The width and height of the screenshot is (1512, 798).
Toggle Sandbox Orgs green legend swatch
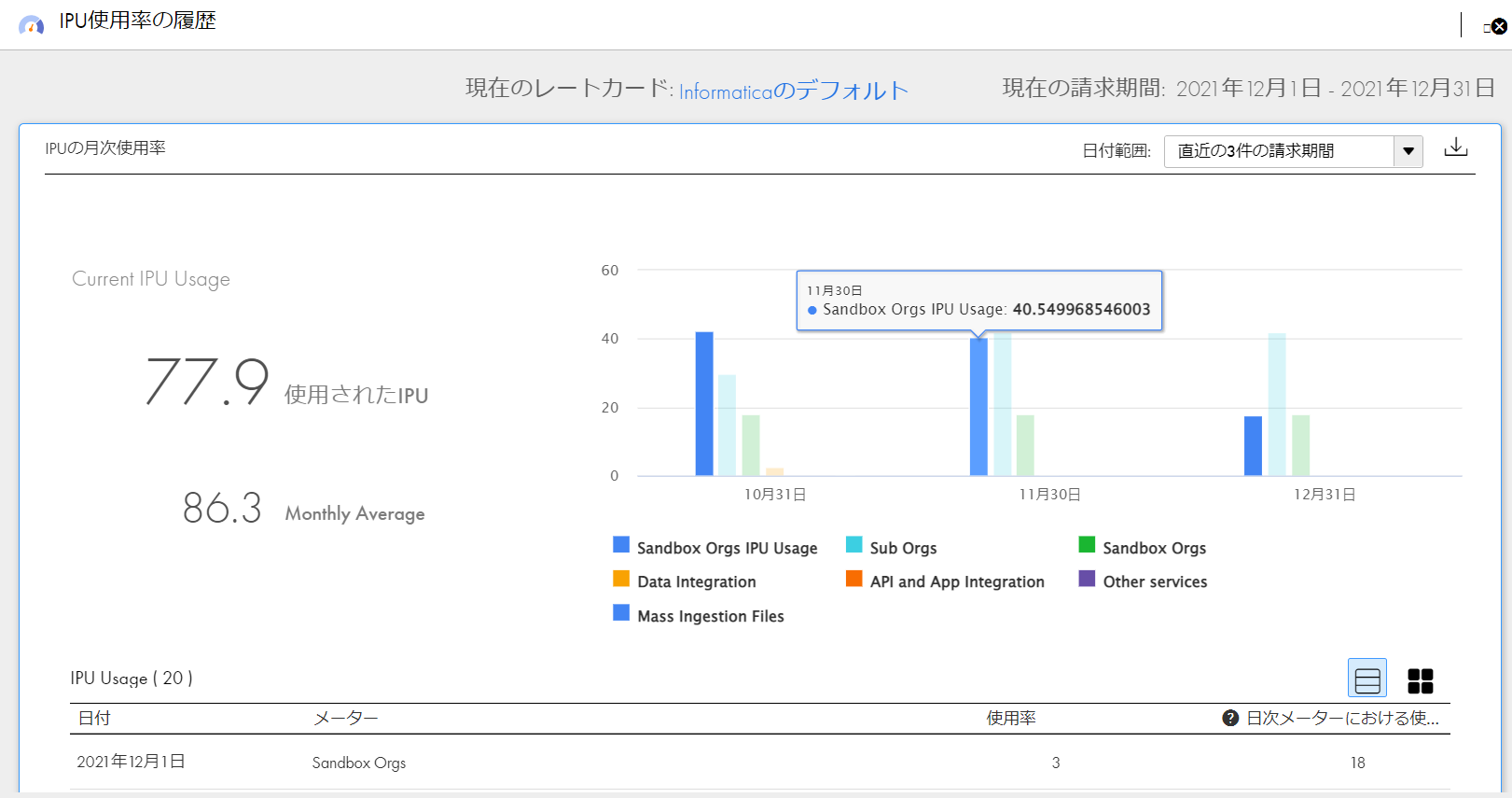1087,545
